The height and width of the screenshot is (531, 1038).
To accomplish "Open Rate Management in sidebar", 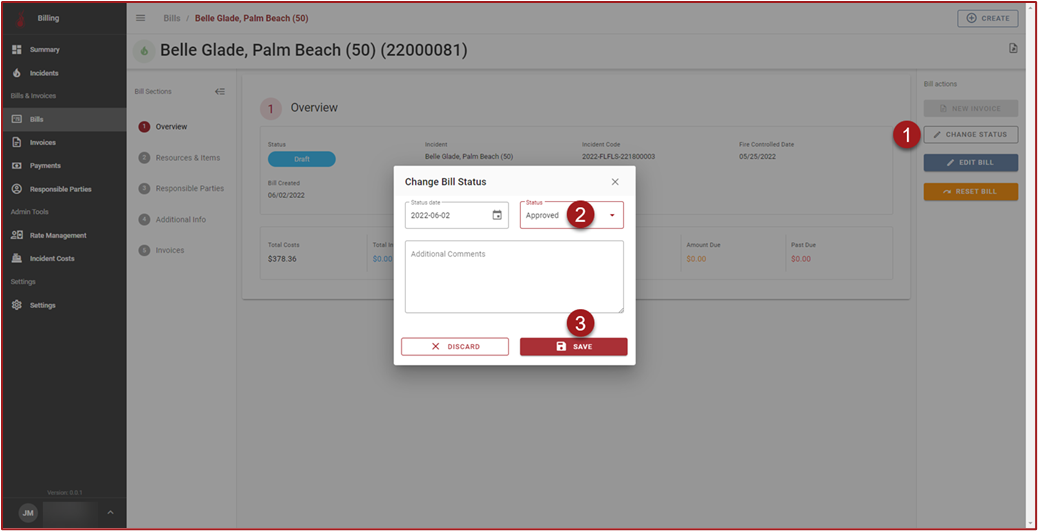I will pyautogui.click(x=57, y=235).
